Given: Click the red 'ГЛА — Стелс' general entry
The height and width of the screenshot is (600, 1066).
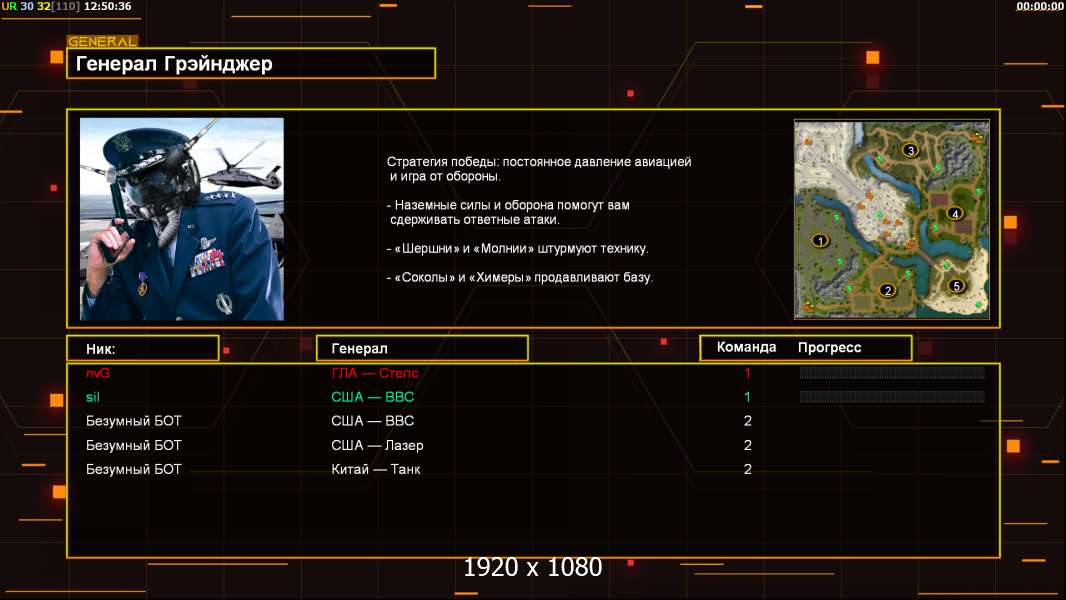Looking at the screenshot, I should point(375,373).
